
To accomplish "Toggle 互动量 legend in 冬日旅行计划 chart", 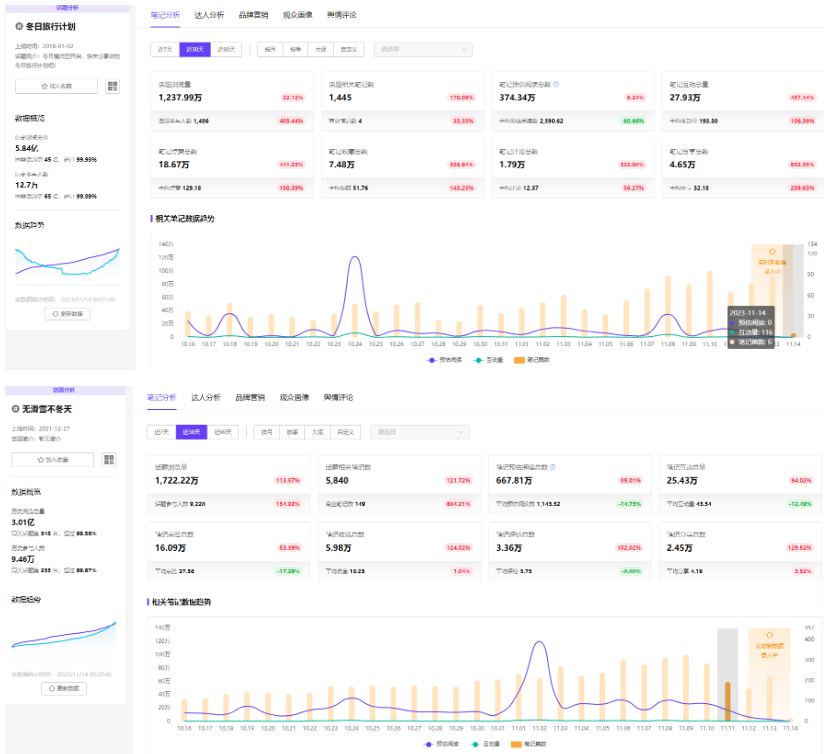I will tap(488, 360).
